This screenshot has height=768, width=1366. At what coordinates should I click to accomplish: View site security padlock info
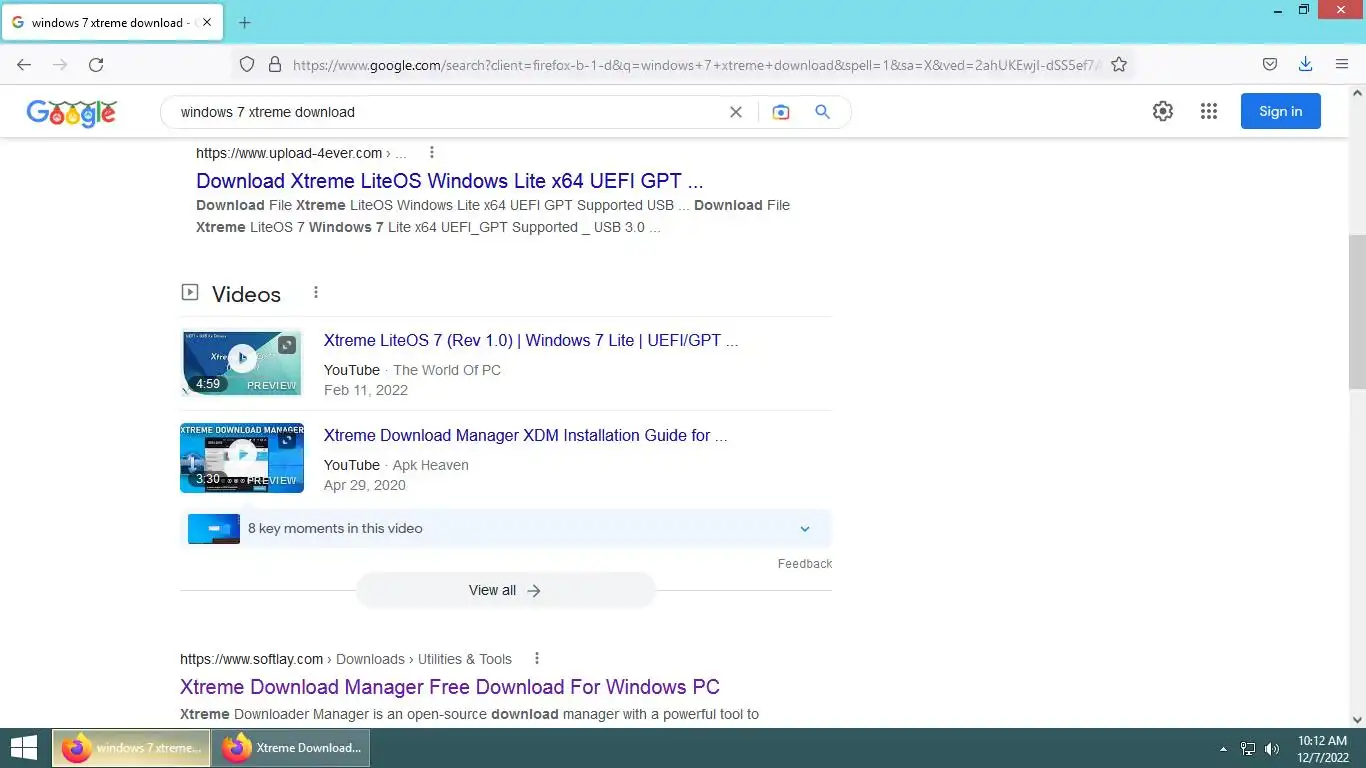click(x=275, y=65)
